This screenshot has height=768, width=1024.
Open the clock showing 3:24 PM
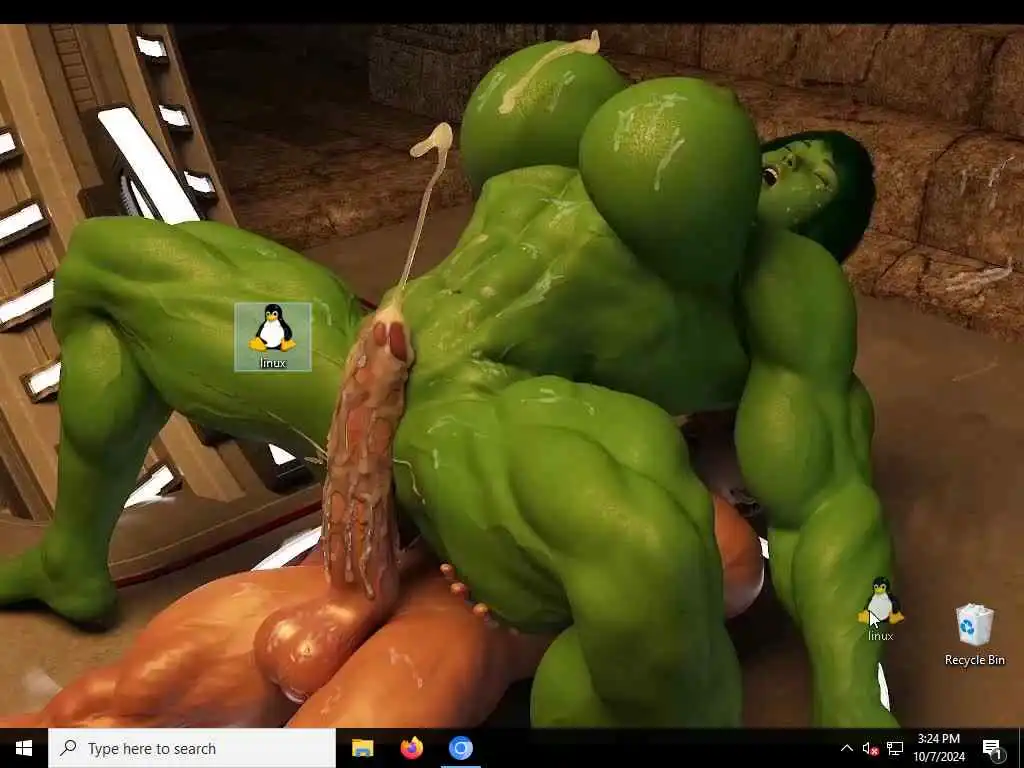(939, 748)
